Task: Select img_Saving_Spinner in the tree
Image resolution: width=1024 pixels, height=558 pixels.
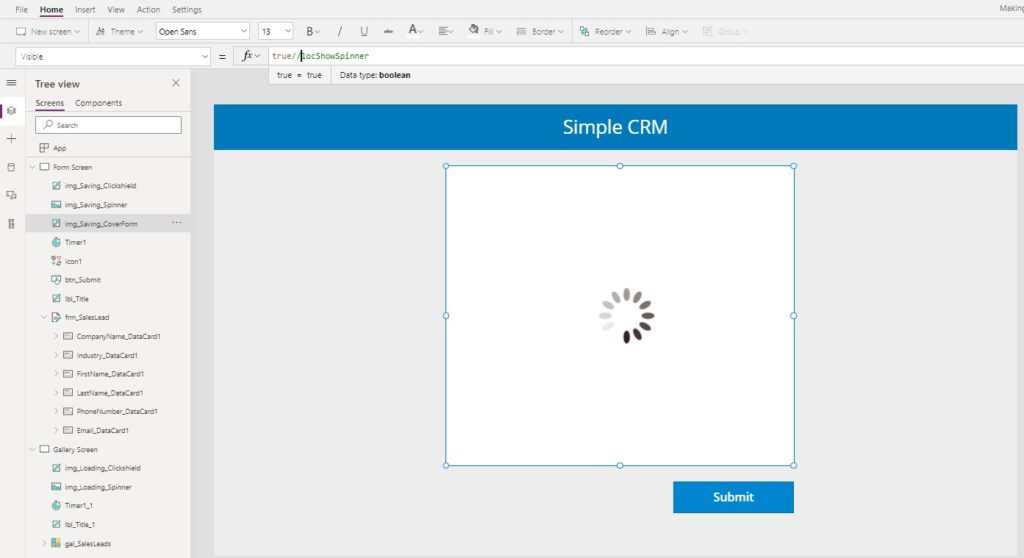Action: click(x=96, y=205)
